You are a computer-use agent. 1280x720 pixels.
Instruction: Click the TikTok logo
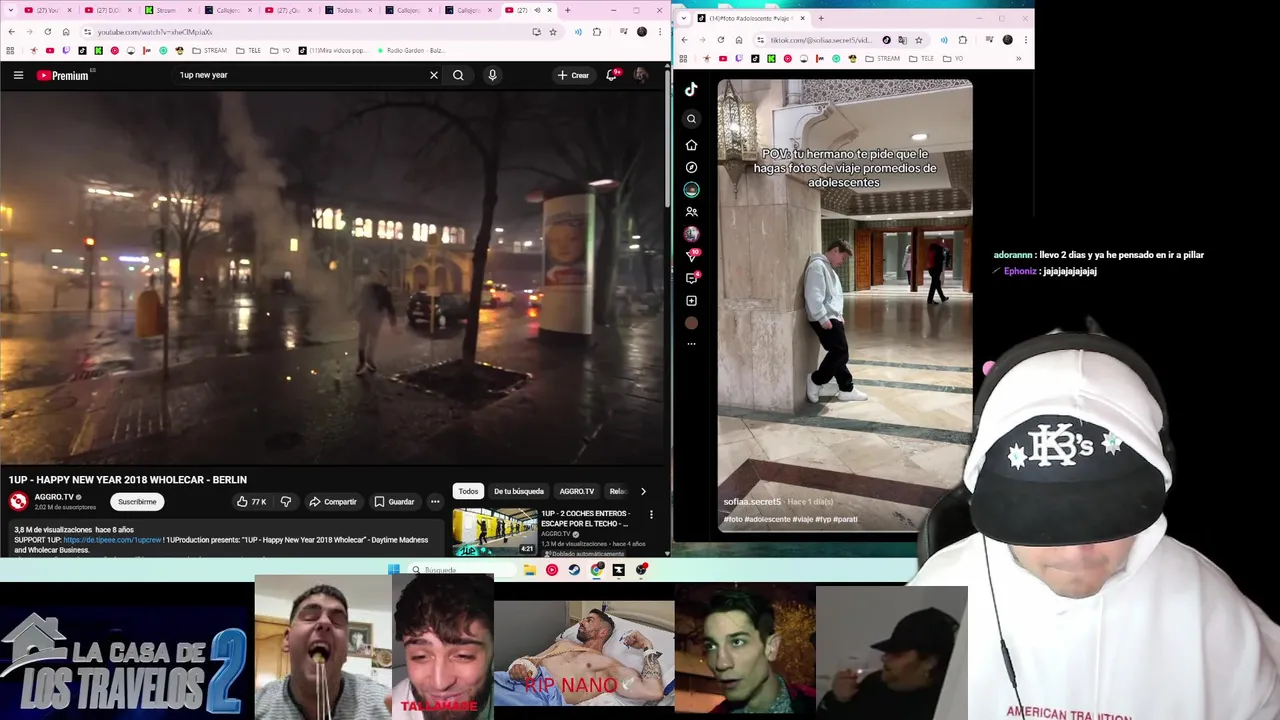(x=691, y=89)
